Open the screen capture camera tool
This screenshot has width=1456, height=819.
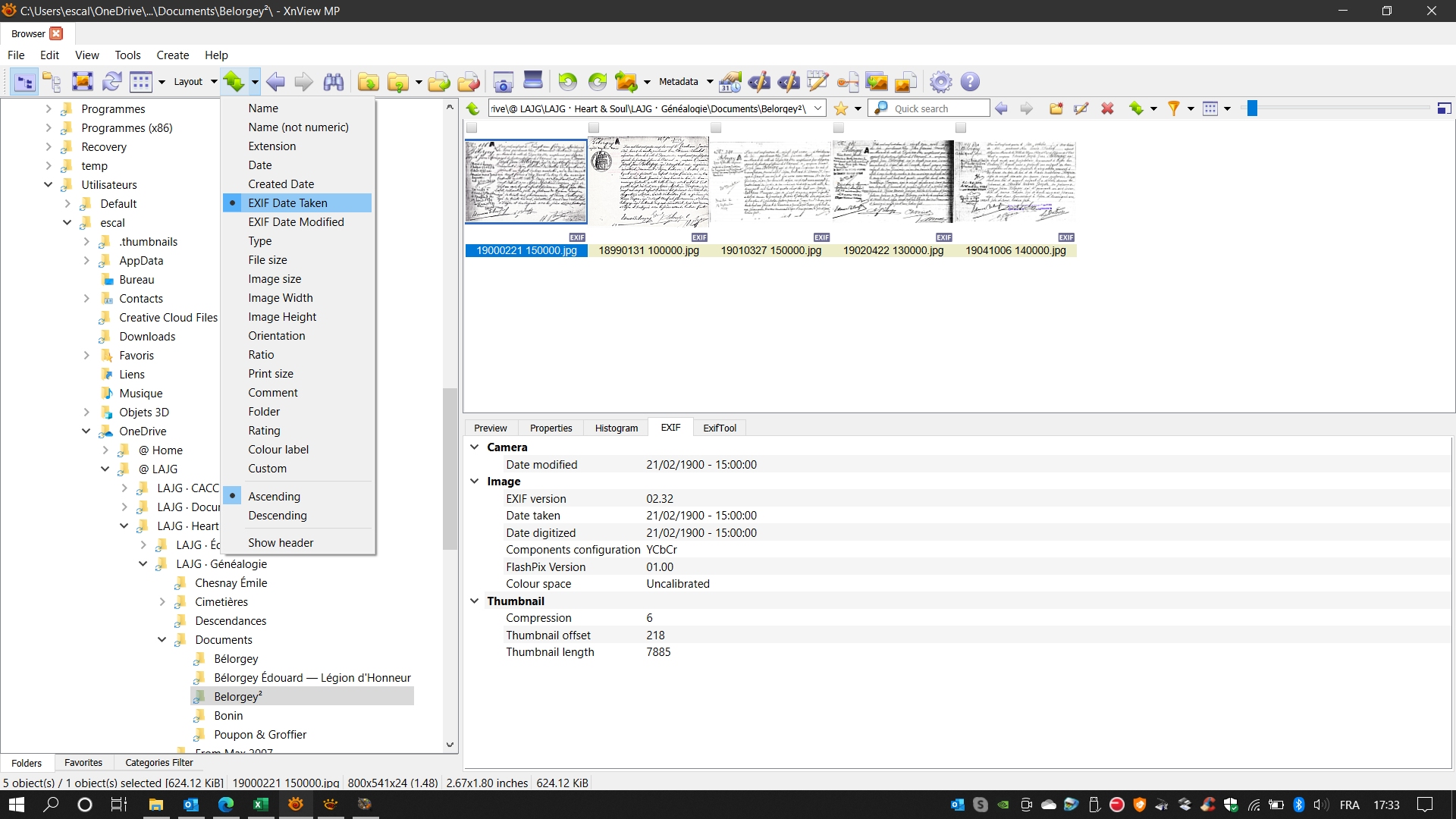503,82
